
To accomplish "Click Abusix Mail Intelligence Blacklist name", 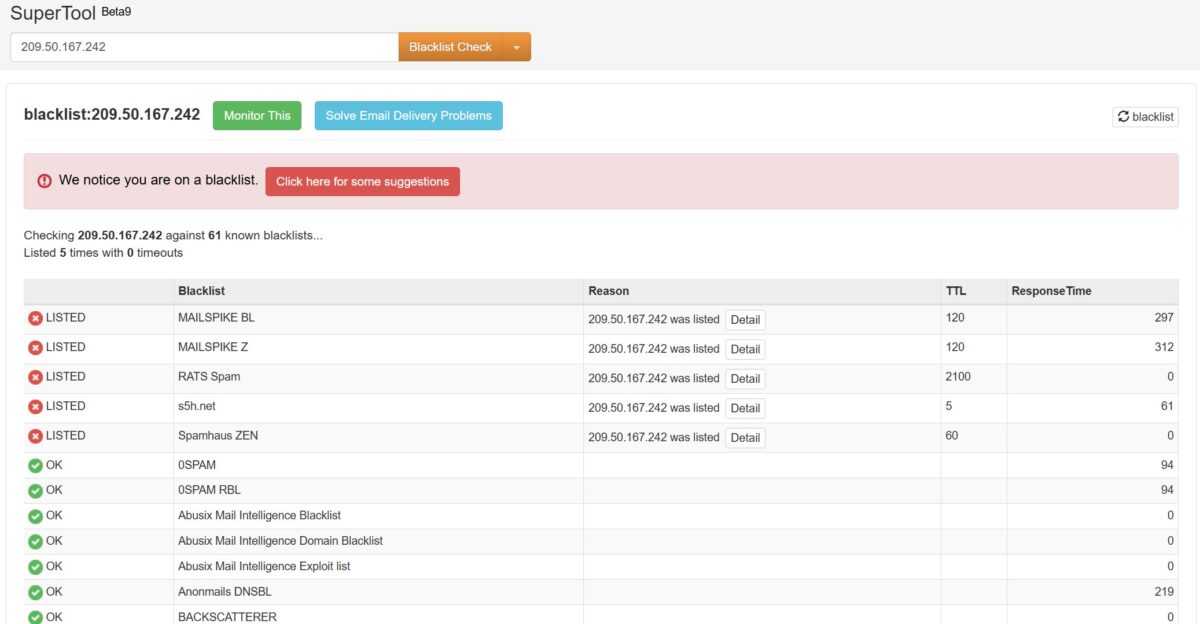I will coord(259,515).
